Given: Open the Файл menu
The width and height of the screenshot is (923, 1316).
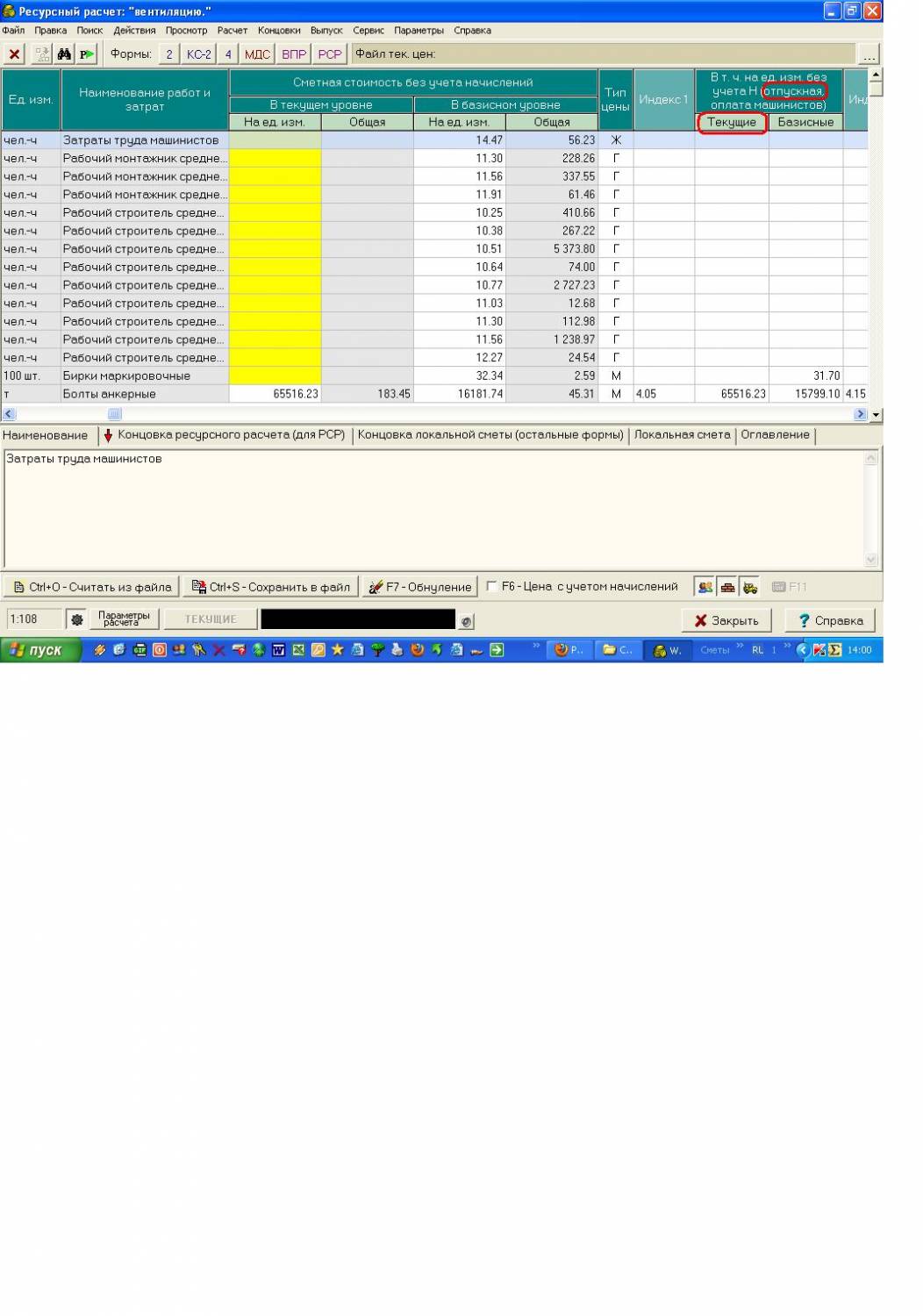Looking at the screenshot, I should (13, 30).
